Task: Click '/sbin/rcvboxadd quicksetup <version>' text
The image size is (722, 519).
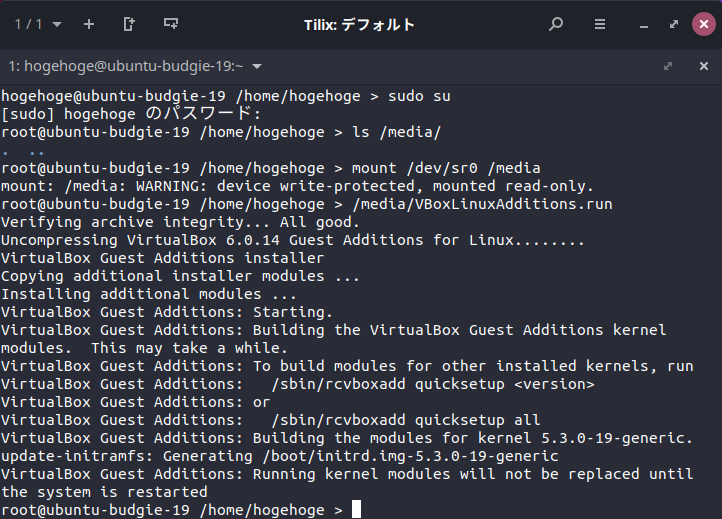Action: click(x=433, y=384)
